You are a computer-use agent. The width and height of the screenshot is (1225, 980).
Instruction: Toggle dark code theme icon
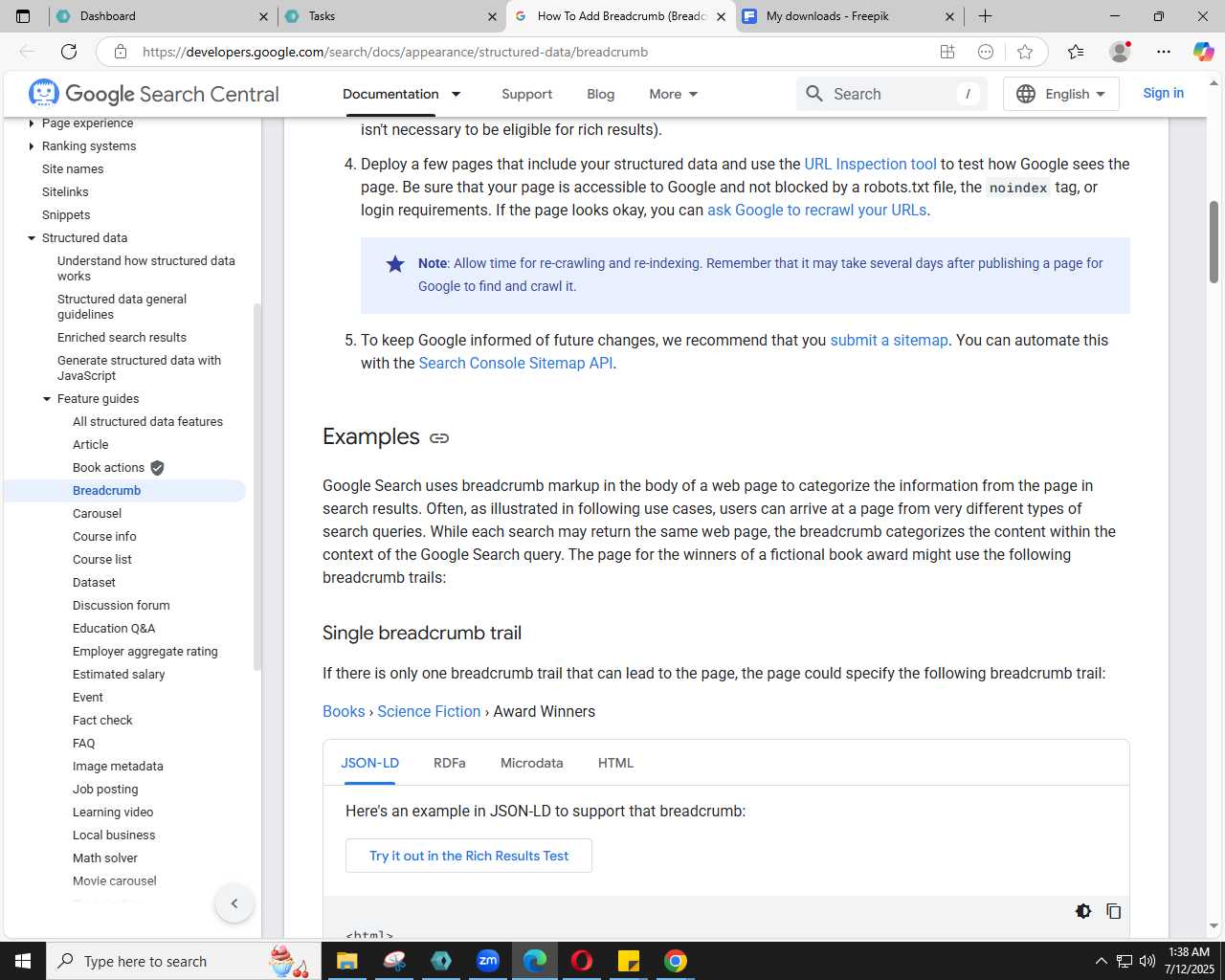(1083, 911)
